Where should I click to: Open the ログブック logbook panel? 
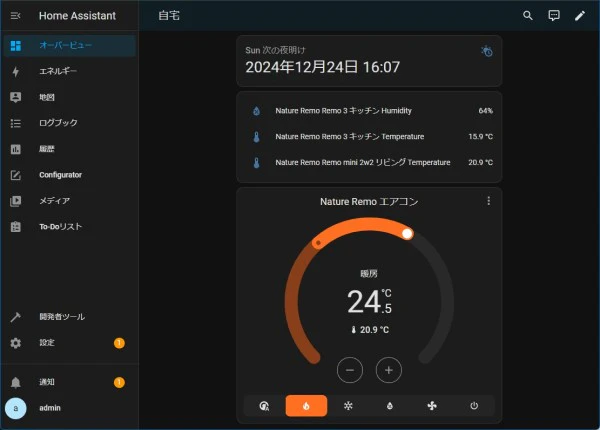tap(70, 123)
